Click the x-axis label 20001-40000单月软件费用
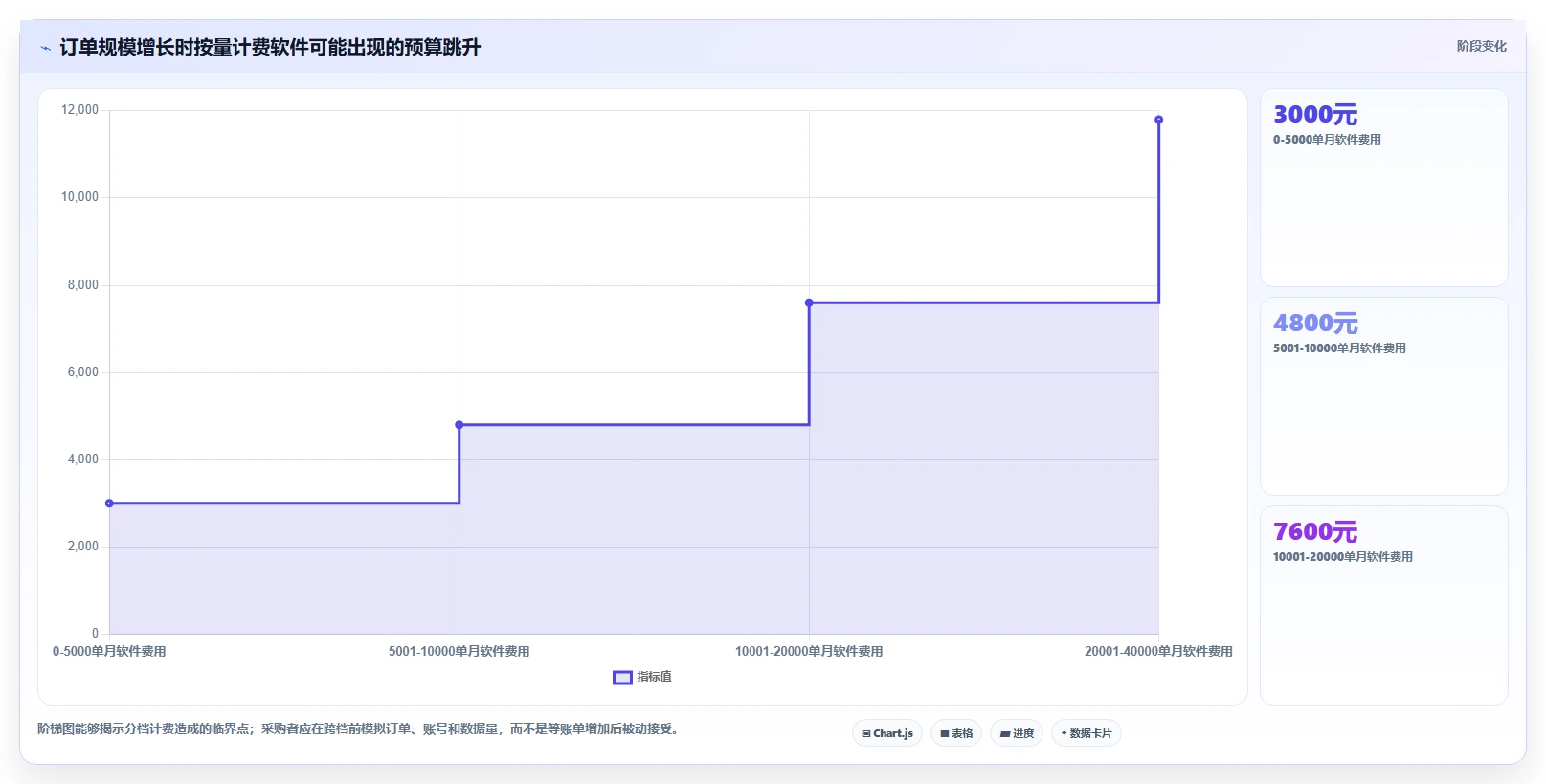The image size is (1546, 784). (1158, 652)
